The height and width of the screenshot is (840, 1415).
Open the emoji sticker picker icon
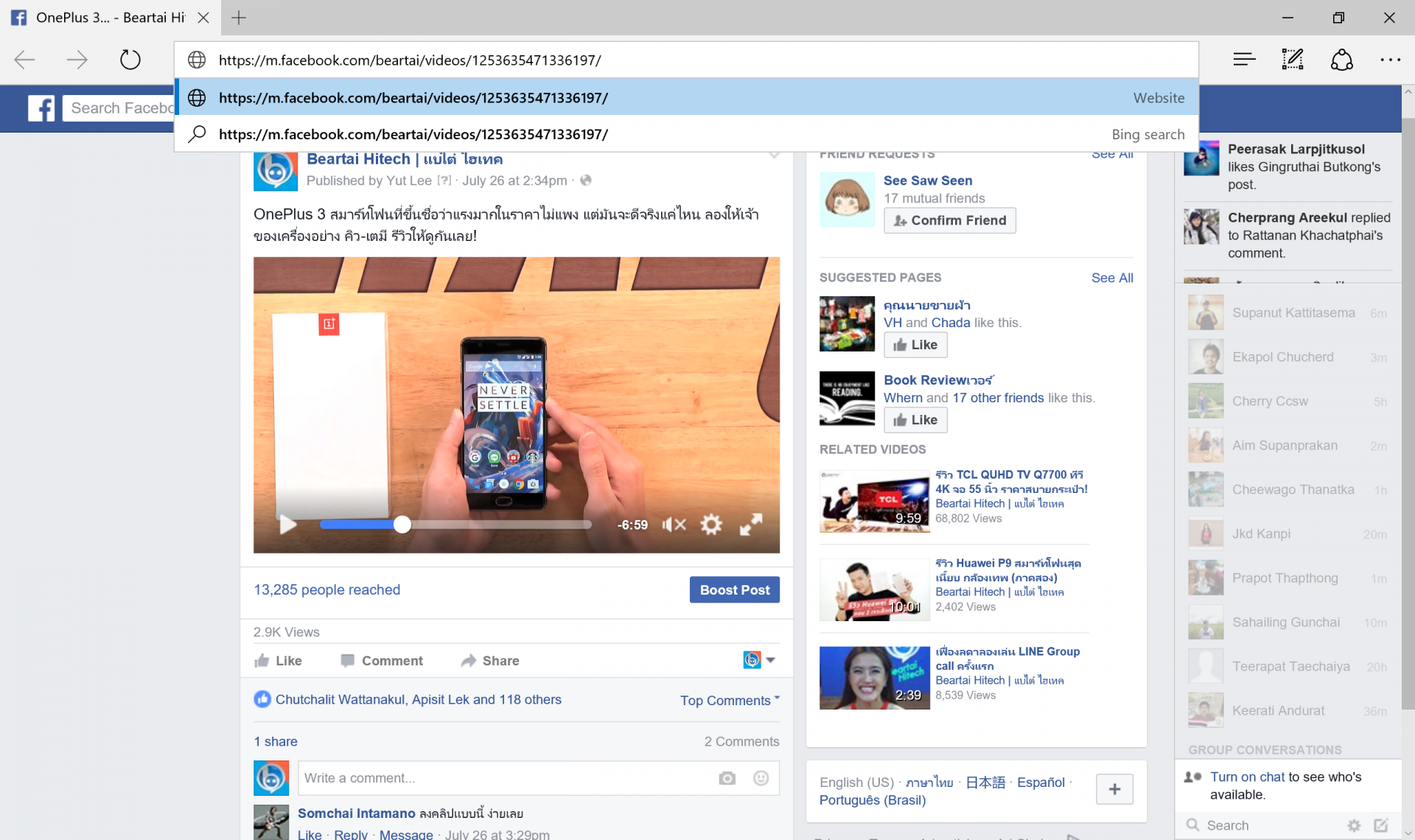point(761,778)
